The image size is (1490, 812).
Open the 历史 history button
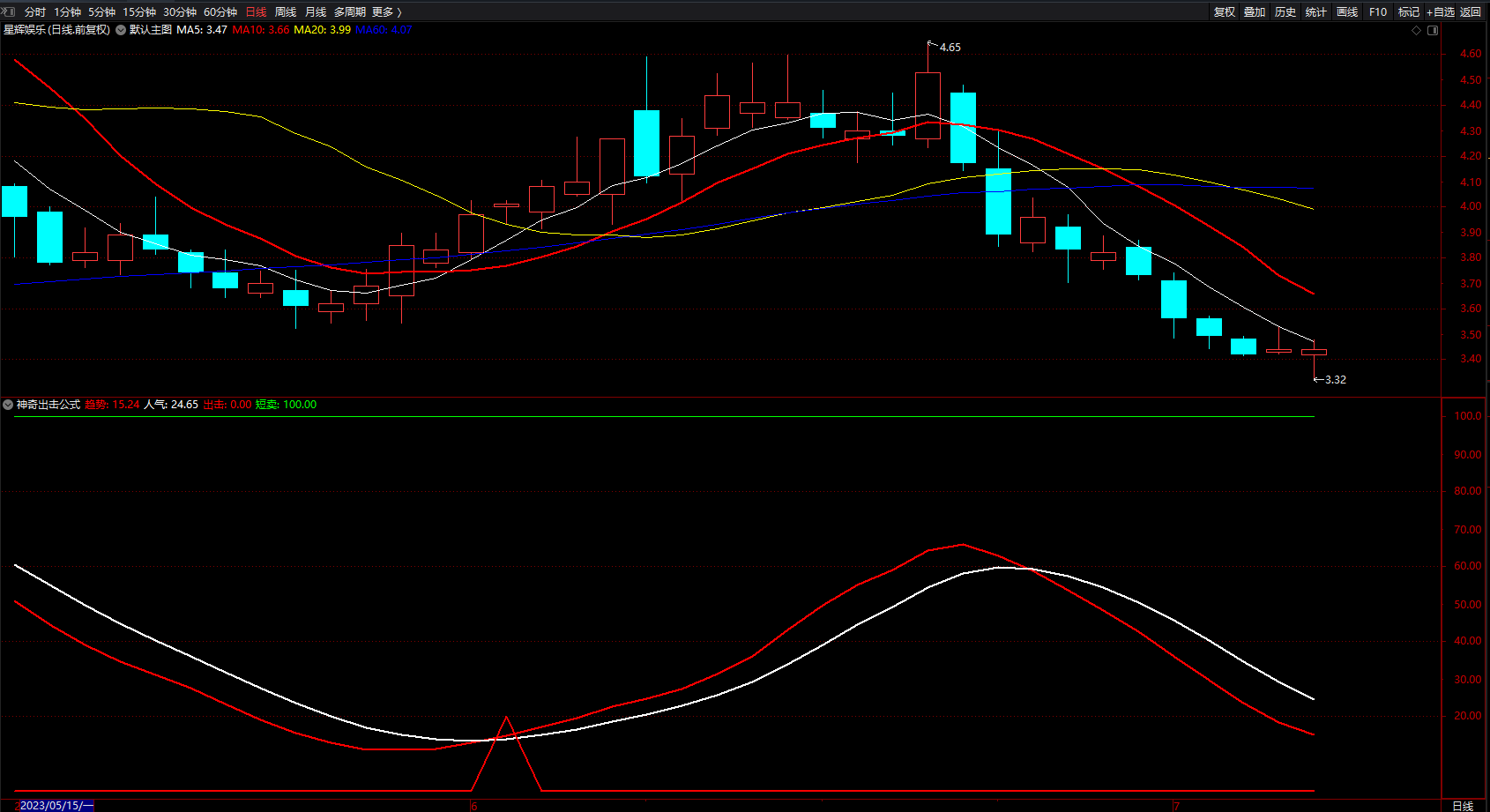tap(1285, 11)
